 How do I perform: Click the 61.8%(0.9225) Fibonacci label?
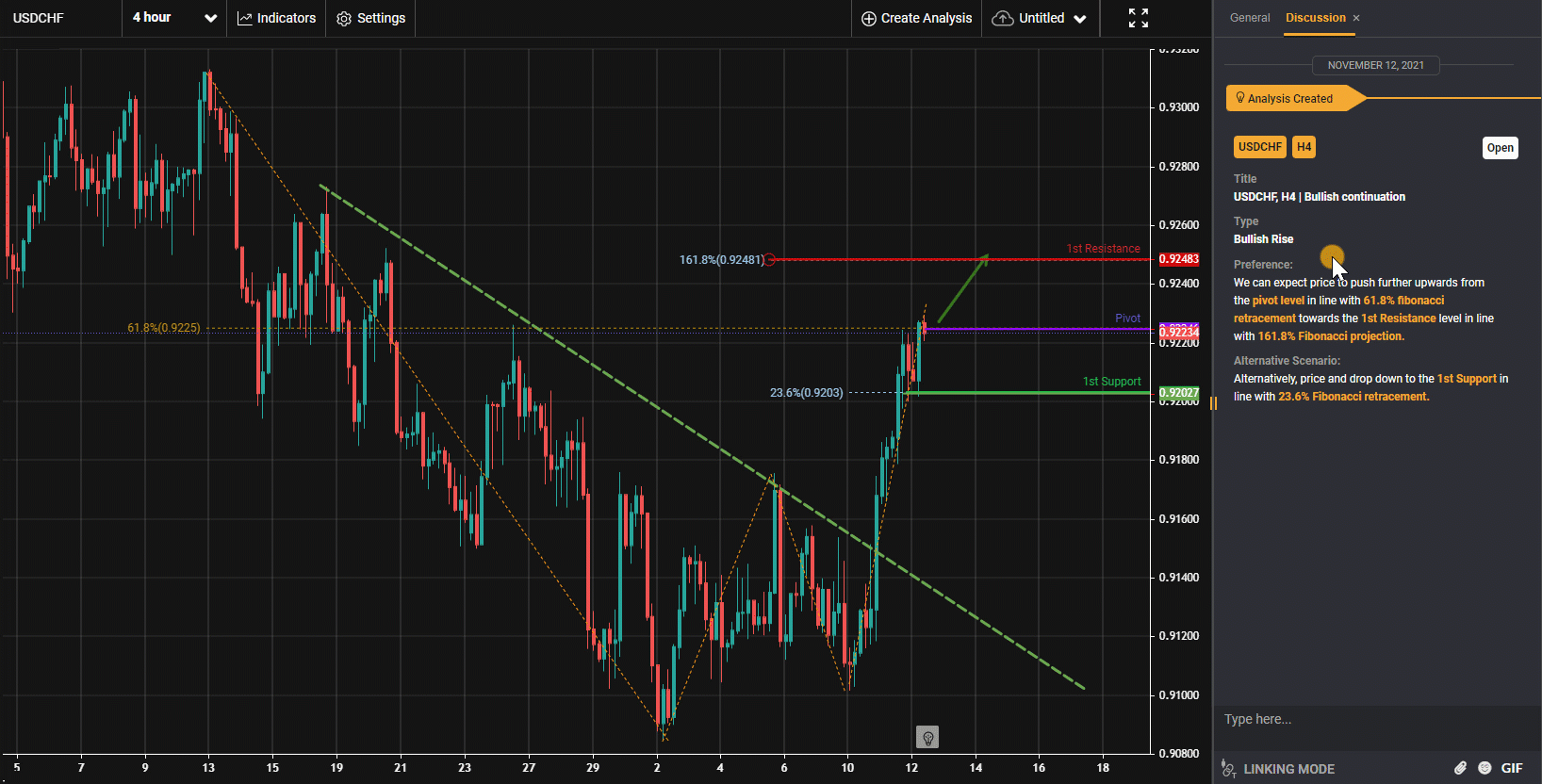point(164,328)
